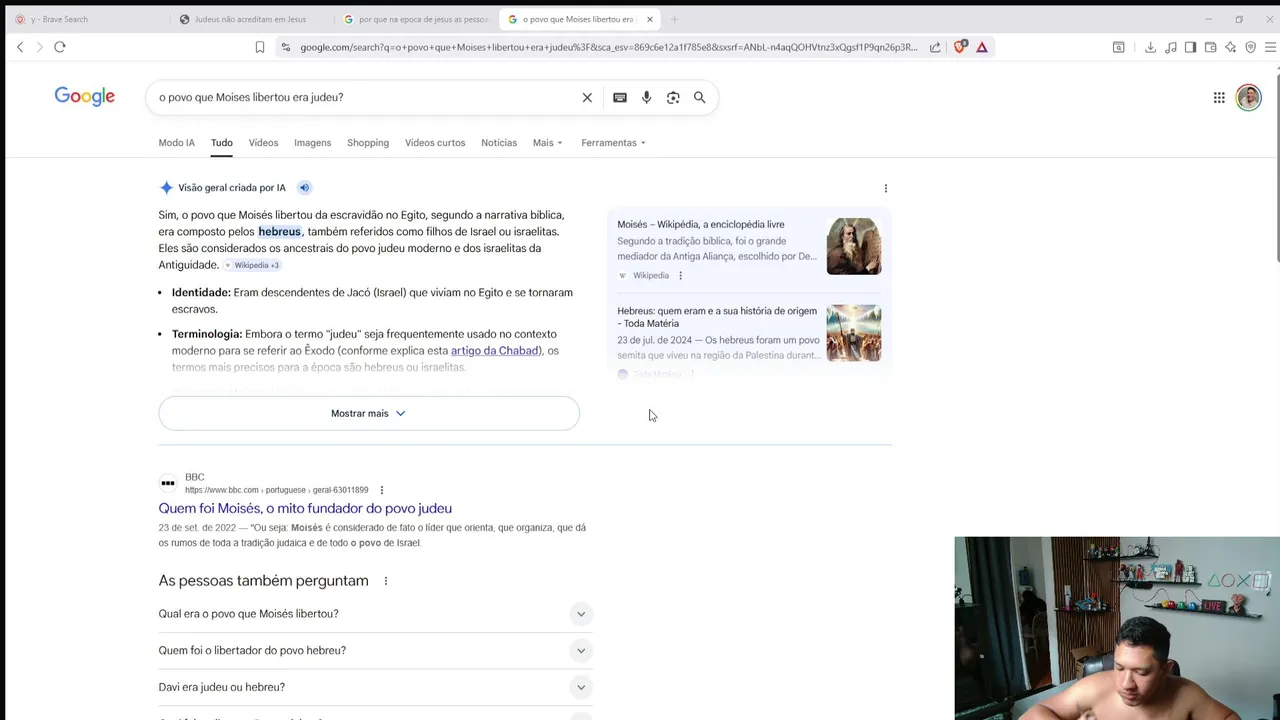Clear the search box with X
Image resolution: width=1280 pixels, height=720 pixels.
(587, 97)
